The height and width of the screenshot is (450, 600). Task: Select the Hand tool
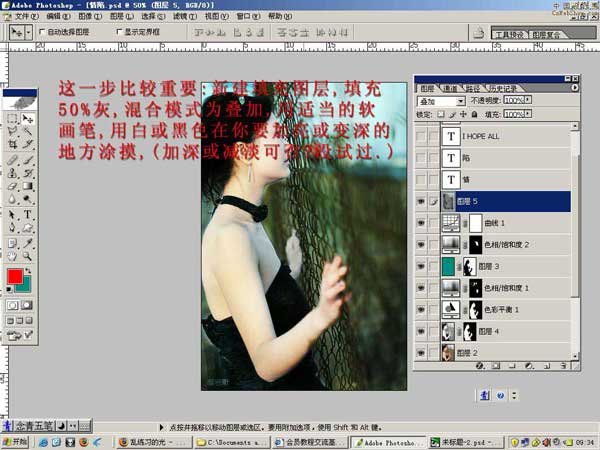[x=12, y=256]
